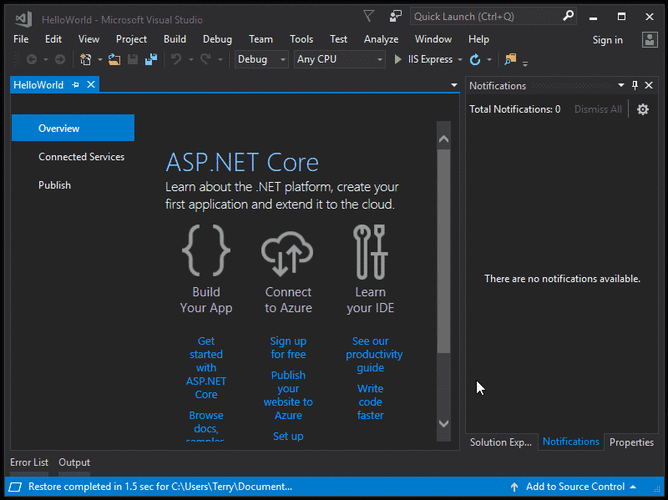Open the Debug configuration dropdown
This screenshot has width=668, height=500.
point(260,60)
